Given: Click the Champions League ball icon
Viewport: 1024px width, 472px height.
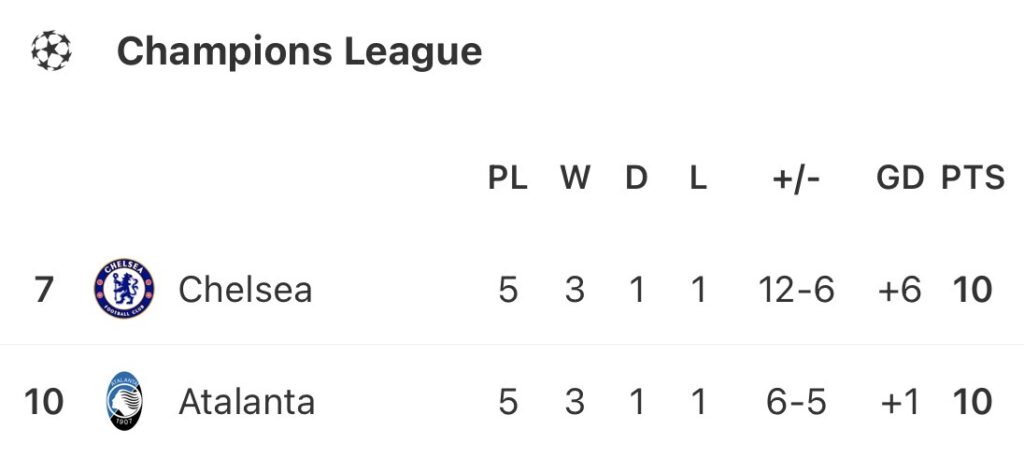Looking at the screenshot, I should (x=51, y=51).
